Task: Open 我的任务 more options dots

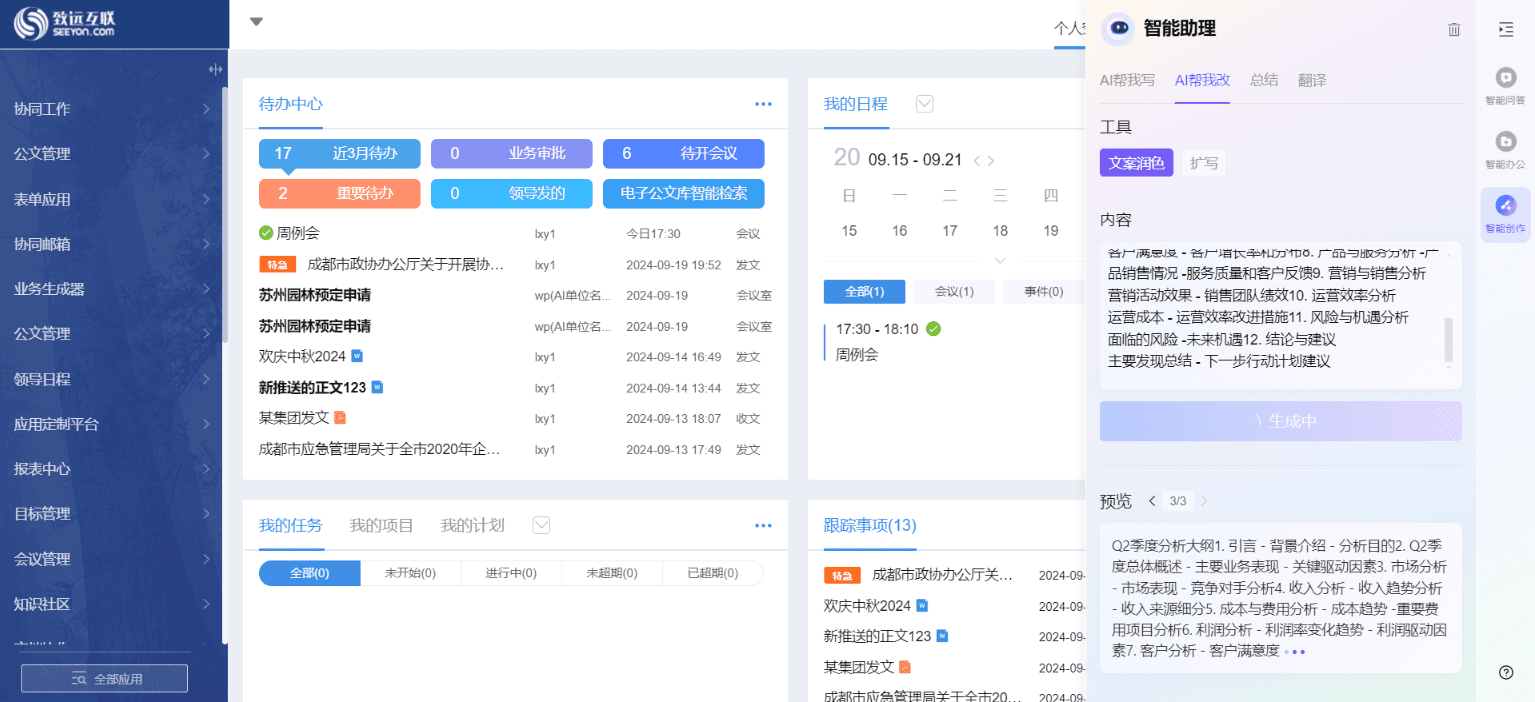Action: click(x=763, y=526)
